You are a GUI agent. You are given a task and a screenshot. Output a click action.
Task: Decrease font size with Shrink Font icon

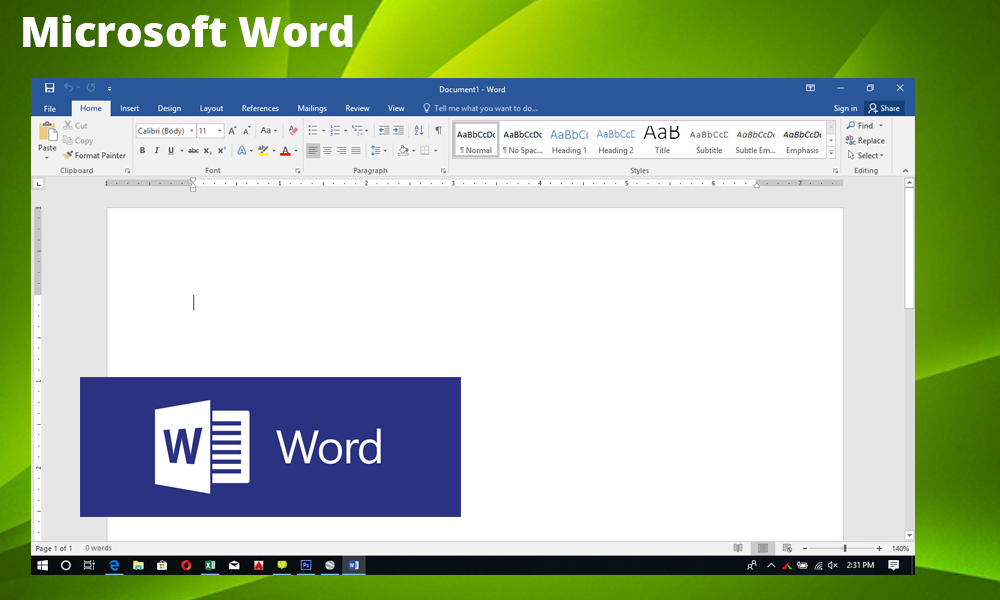[246, 131]
